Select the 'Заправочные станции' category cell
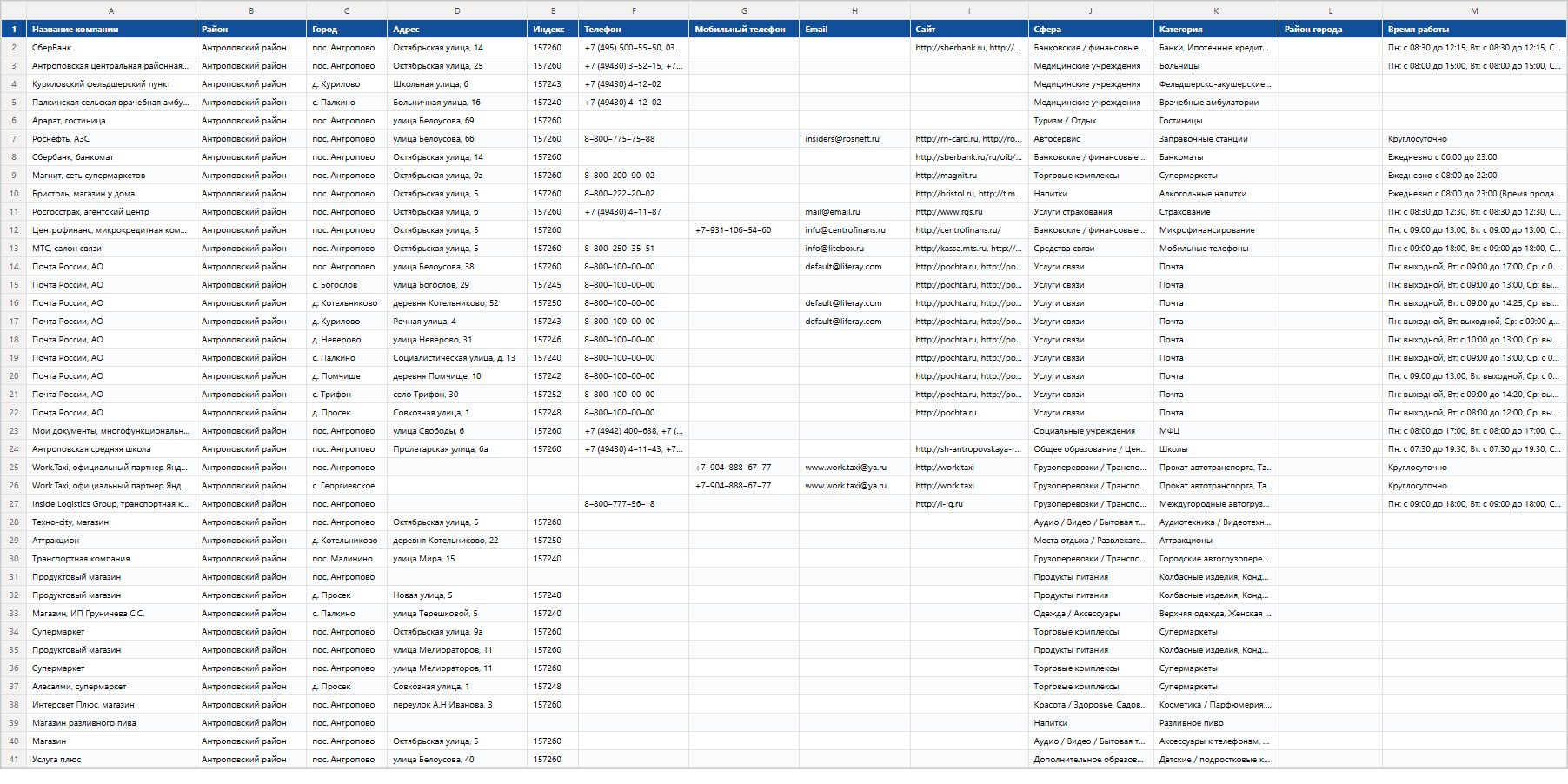This screenshot has height=784, width=1568. coord(1216,139)
